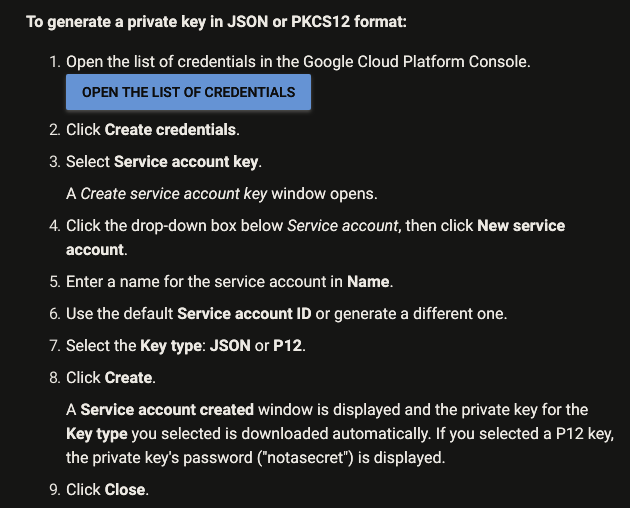Click the bold "Service account created" text
Image resolution: width=630 pixels, height=508 pixels.
(x=166, y=409)
